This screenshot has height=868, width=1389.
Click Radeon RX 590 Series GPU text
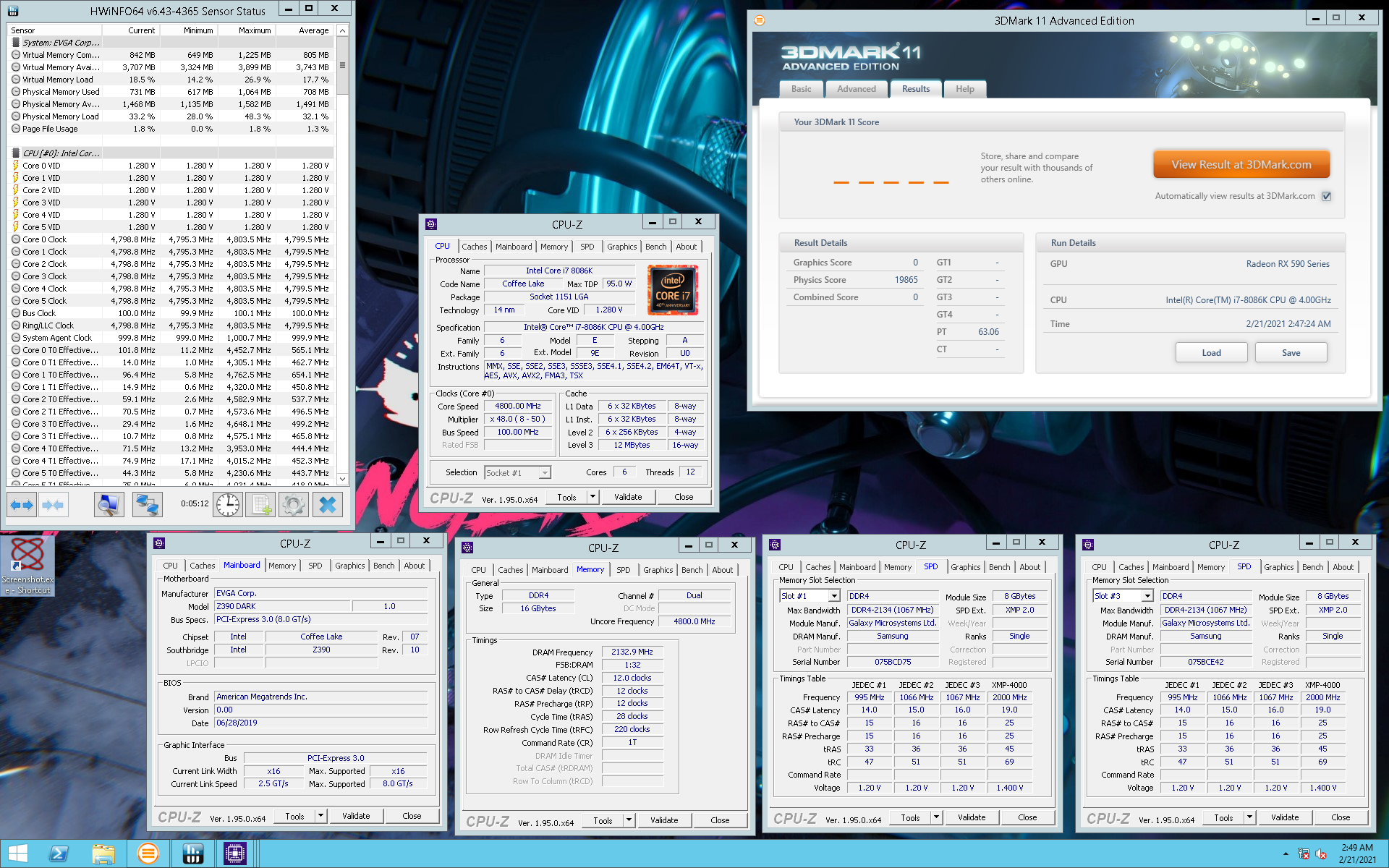(1288, 264)
